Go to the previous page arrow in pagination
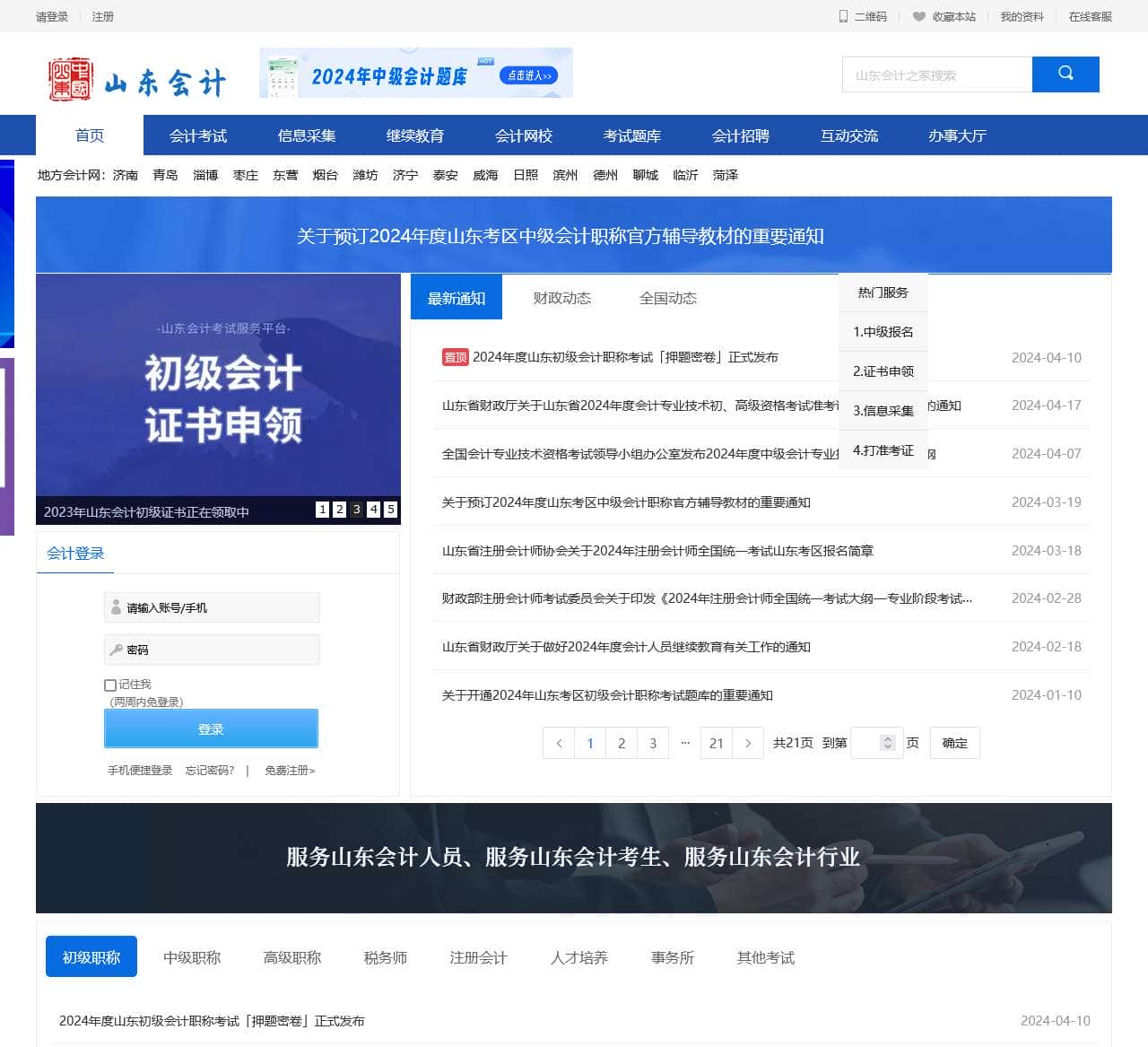Screen dimensions: 1148x1047 pyautogui.click(x=559, y=743)
